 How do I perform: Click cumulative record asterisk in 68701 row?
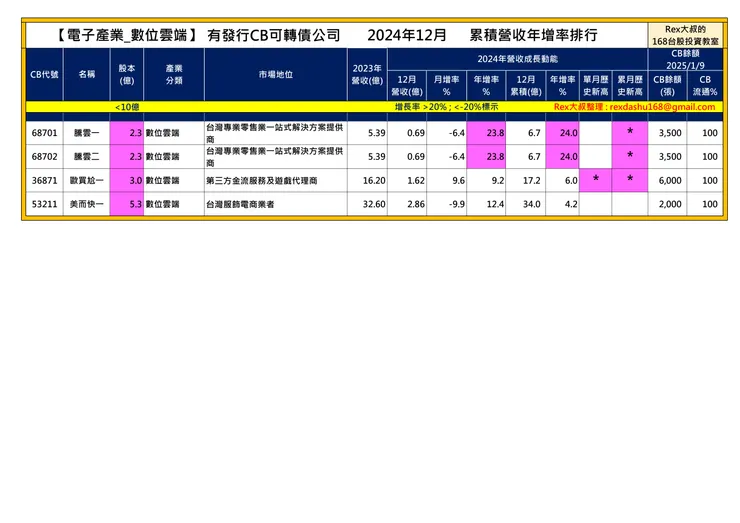point(630,132)
